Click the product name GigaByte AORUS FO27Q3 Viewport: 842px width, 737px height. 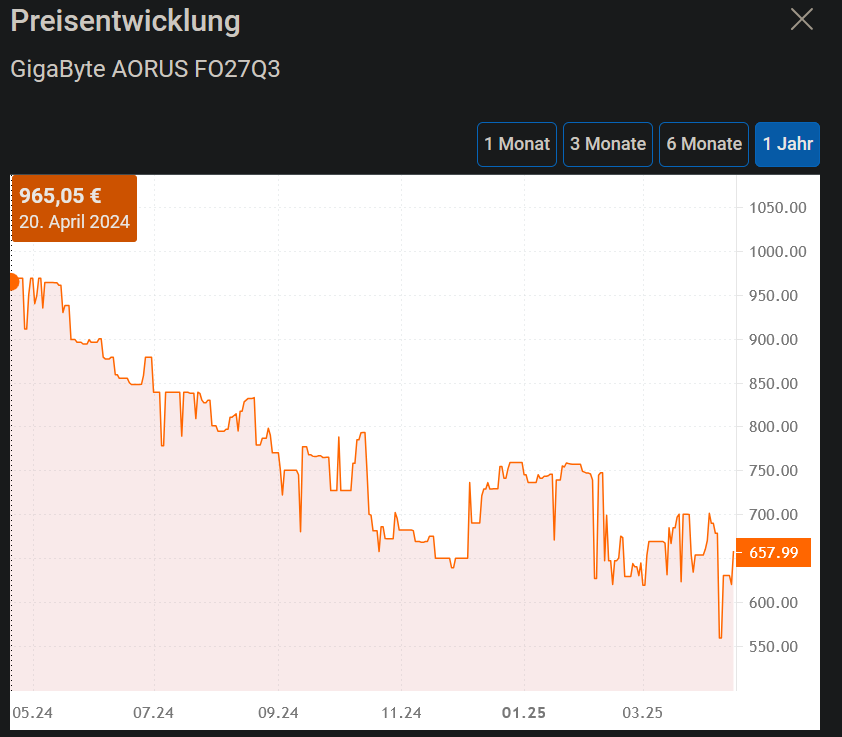[x=145, y=69]
